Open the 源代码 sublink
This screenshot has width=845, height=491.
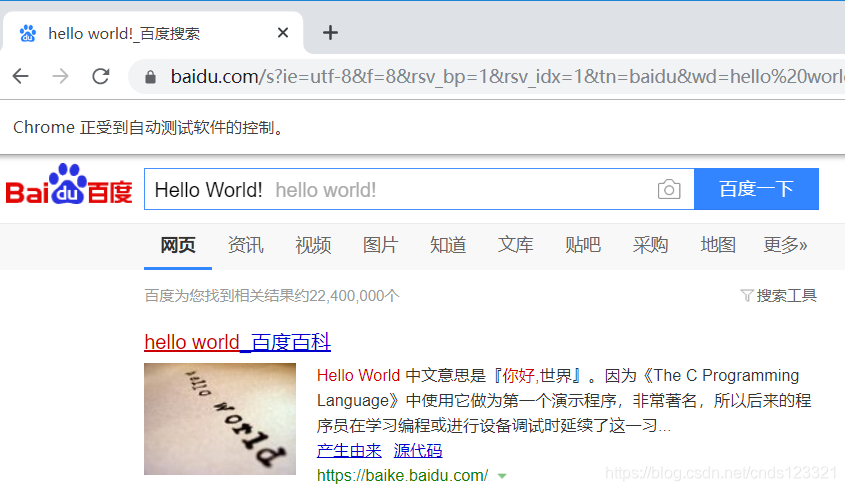click(x=418, y=450)
